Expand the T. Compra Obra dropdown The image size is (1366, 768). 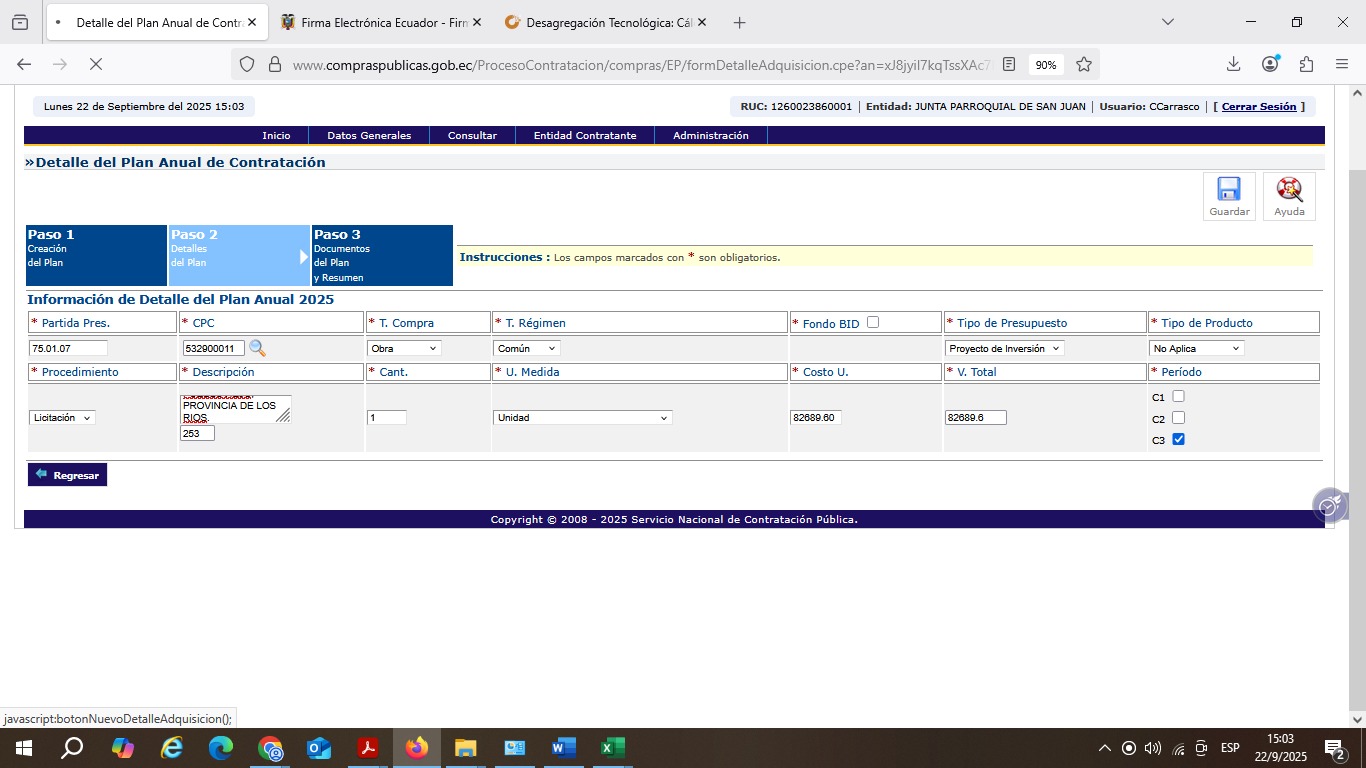pos(404,348)
